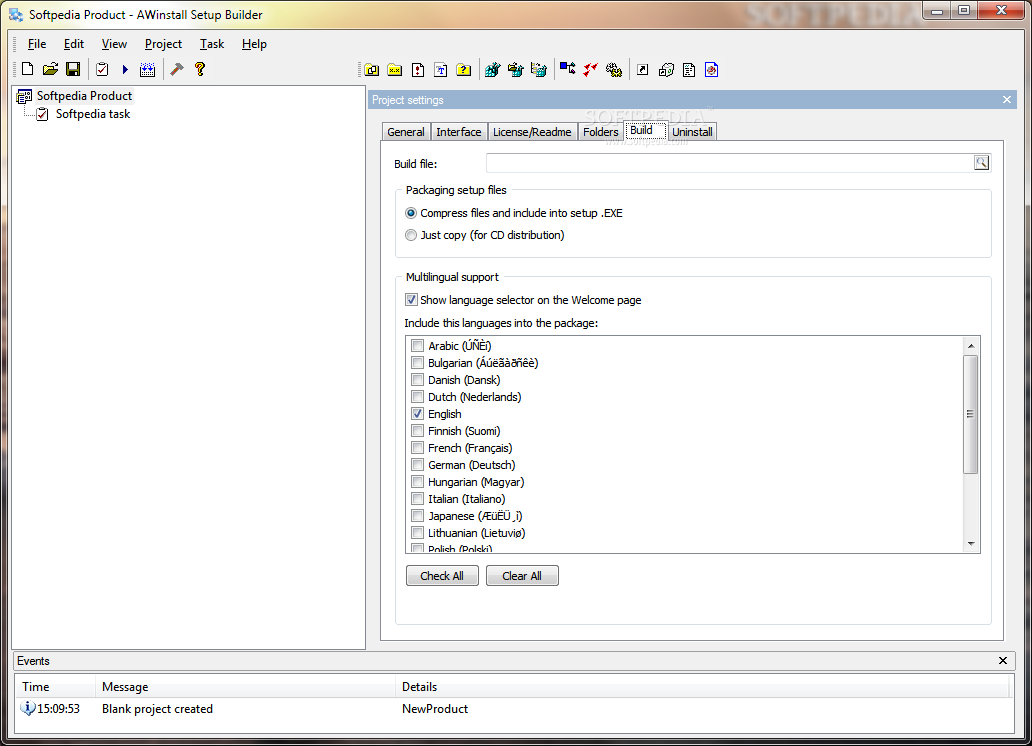Click the first teal registry cube icon
Viewport: 1032px width, 746px height.
click(492, 70)
